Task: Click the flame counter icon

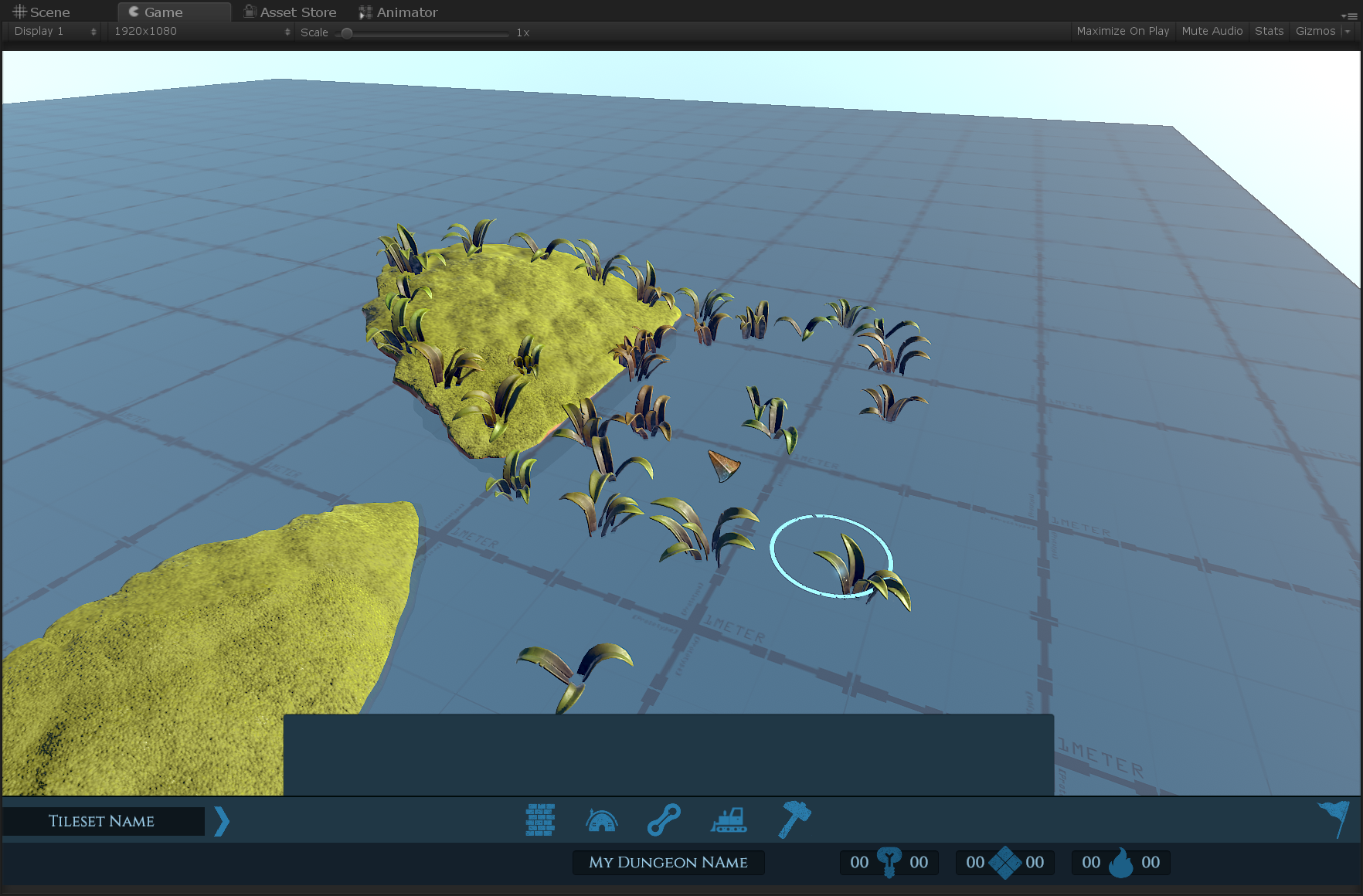Action: tap(1121, 862)
